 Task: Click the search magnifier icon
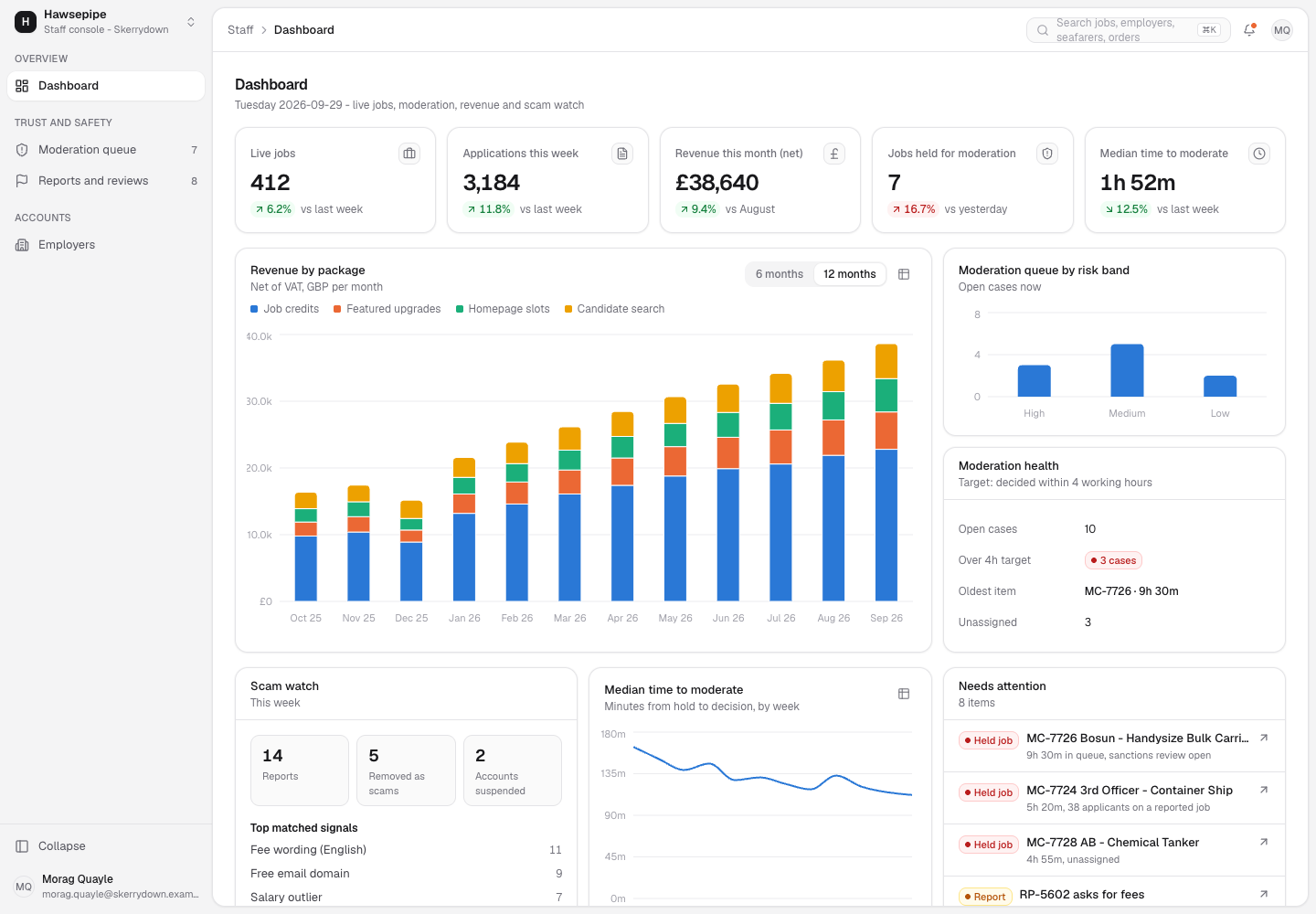tap(1043, 30)
